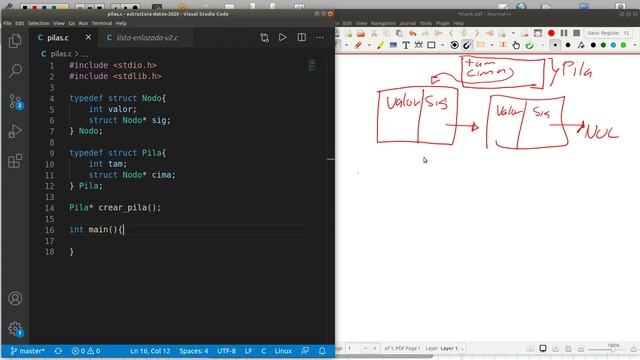Image resolution: width=640 pixels, height=360 pixels.
Task: Open the eraser type dropdown arrow
Action: coord(369,45)
